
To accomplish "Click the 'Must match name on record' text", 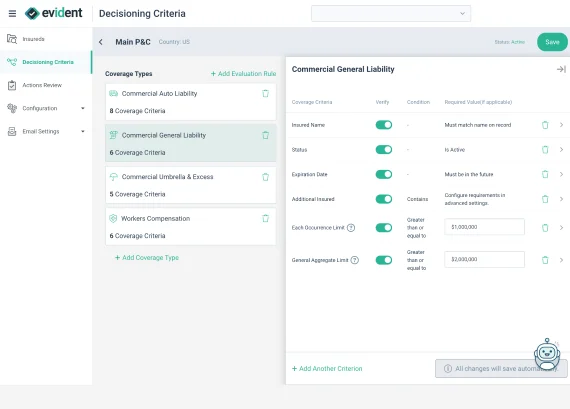I will point(478,125).
